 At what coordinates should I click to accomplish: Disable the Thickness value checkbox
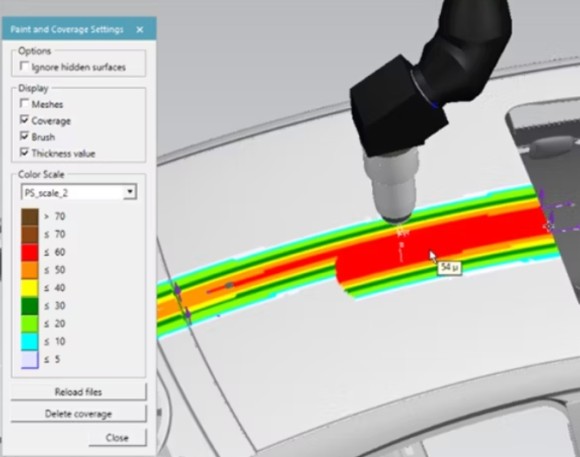click(x=24, y=152)
